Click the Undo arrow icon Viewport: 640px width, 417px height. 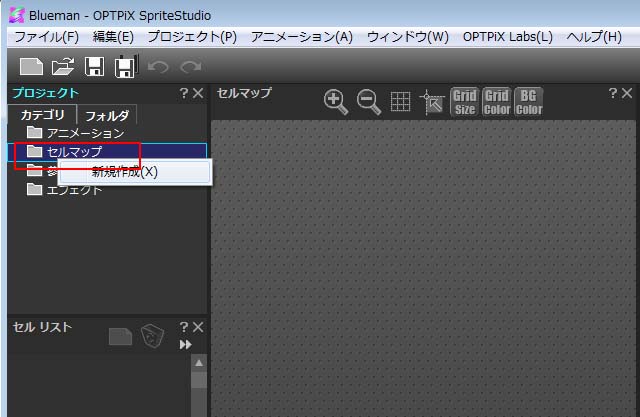coord(158,67)
